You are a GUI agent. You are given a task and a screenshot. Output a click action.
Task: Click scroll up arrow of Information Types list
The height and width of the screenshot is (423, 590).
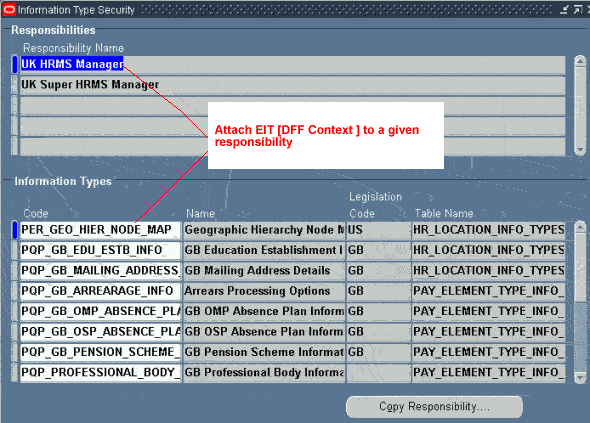click(x=580, y=227)
